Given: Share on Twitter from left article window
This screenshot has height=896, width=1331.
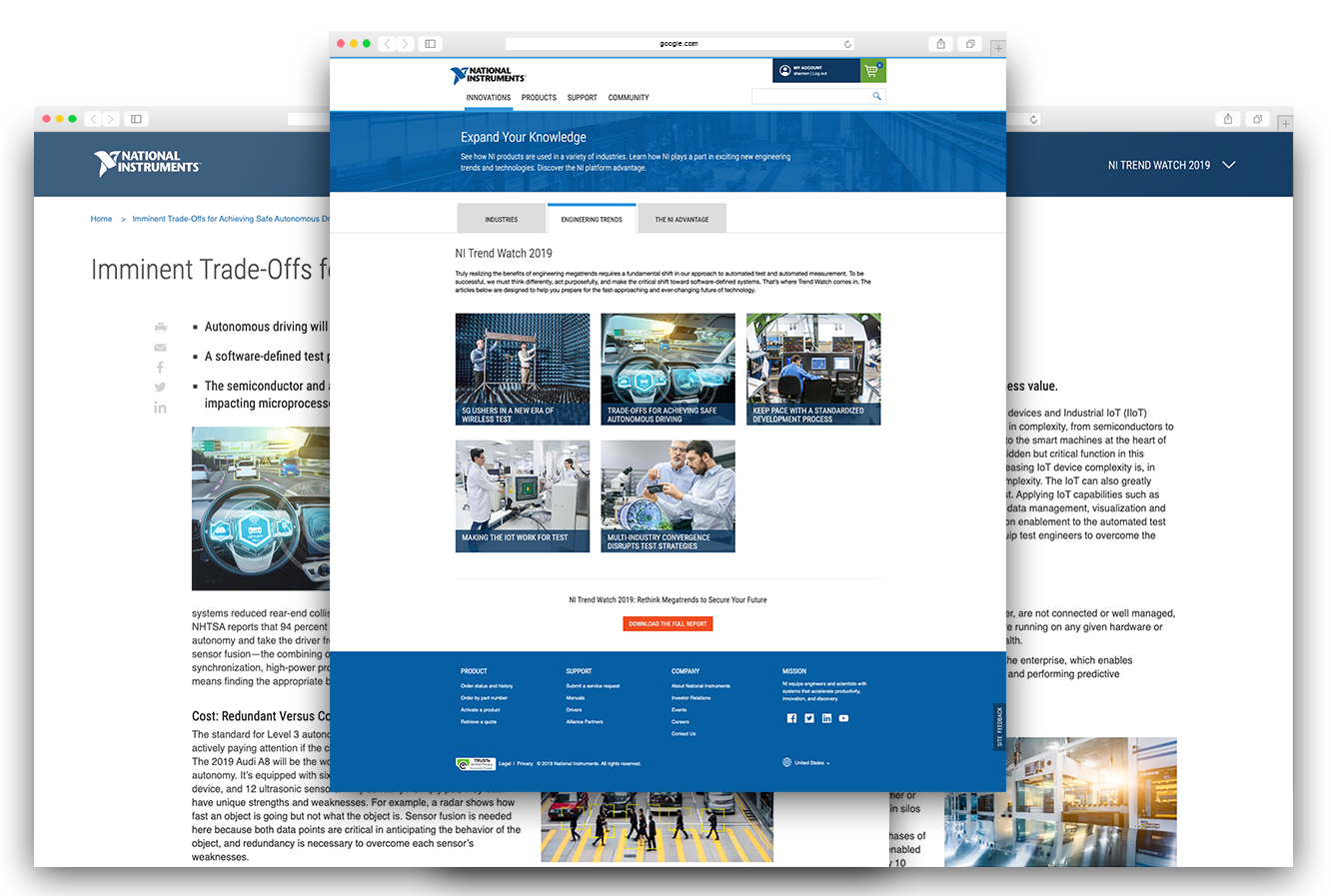Looking at the screenshot, I should [x=160, y=387].
